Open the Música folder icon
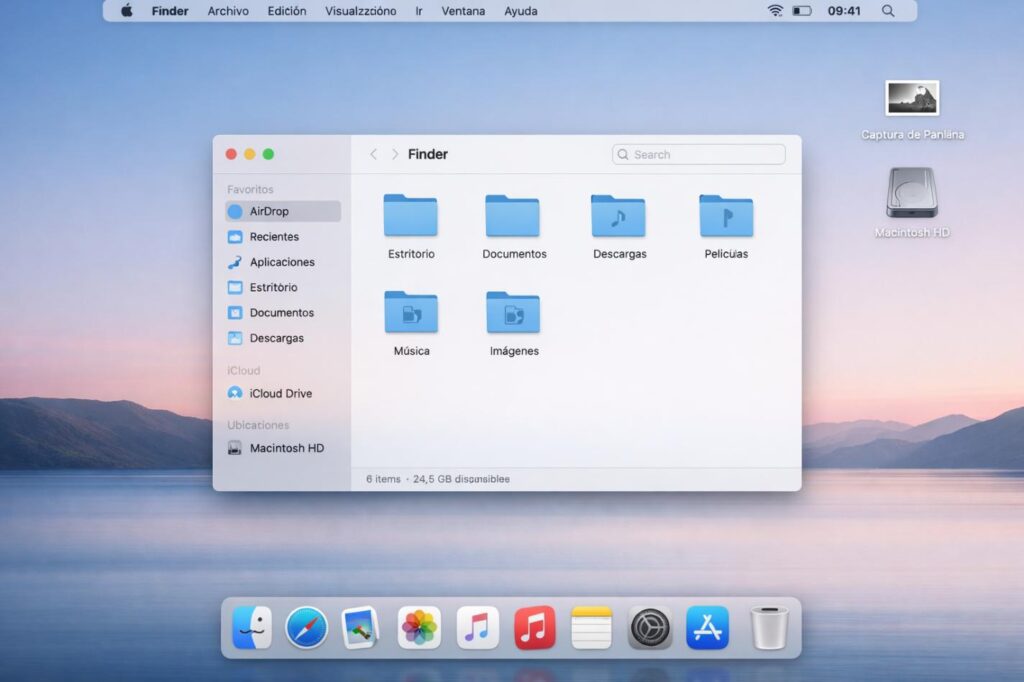1024x682 pixels. click(x=411, y=312)
